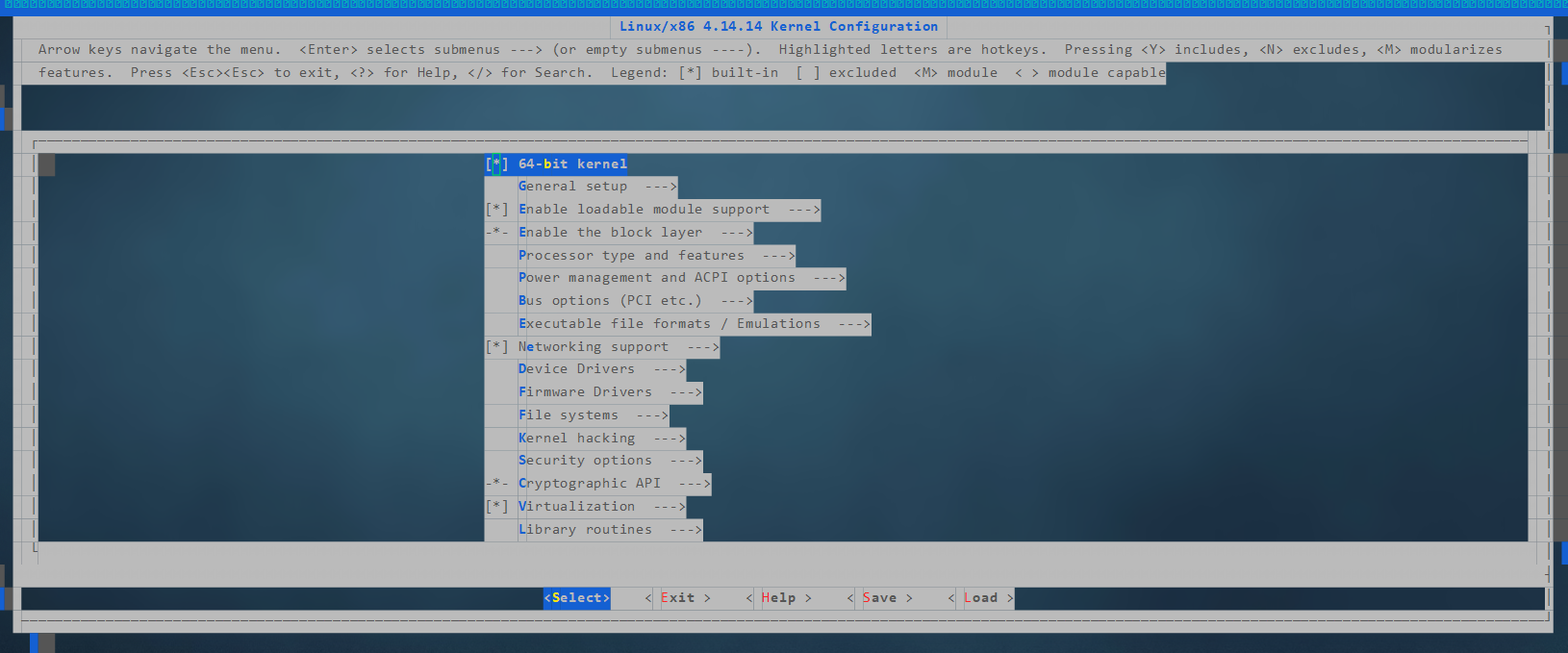Screen dimensions: 1568x653
Task: Click the '[*] built-in' legend text
Action: (x=728, y=73)
